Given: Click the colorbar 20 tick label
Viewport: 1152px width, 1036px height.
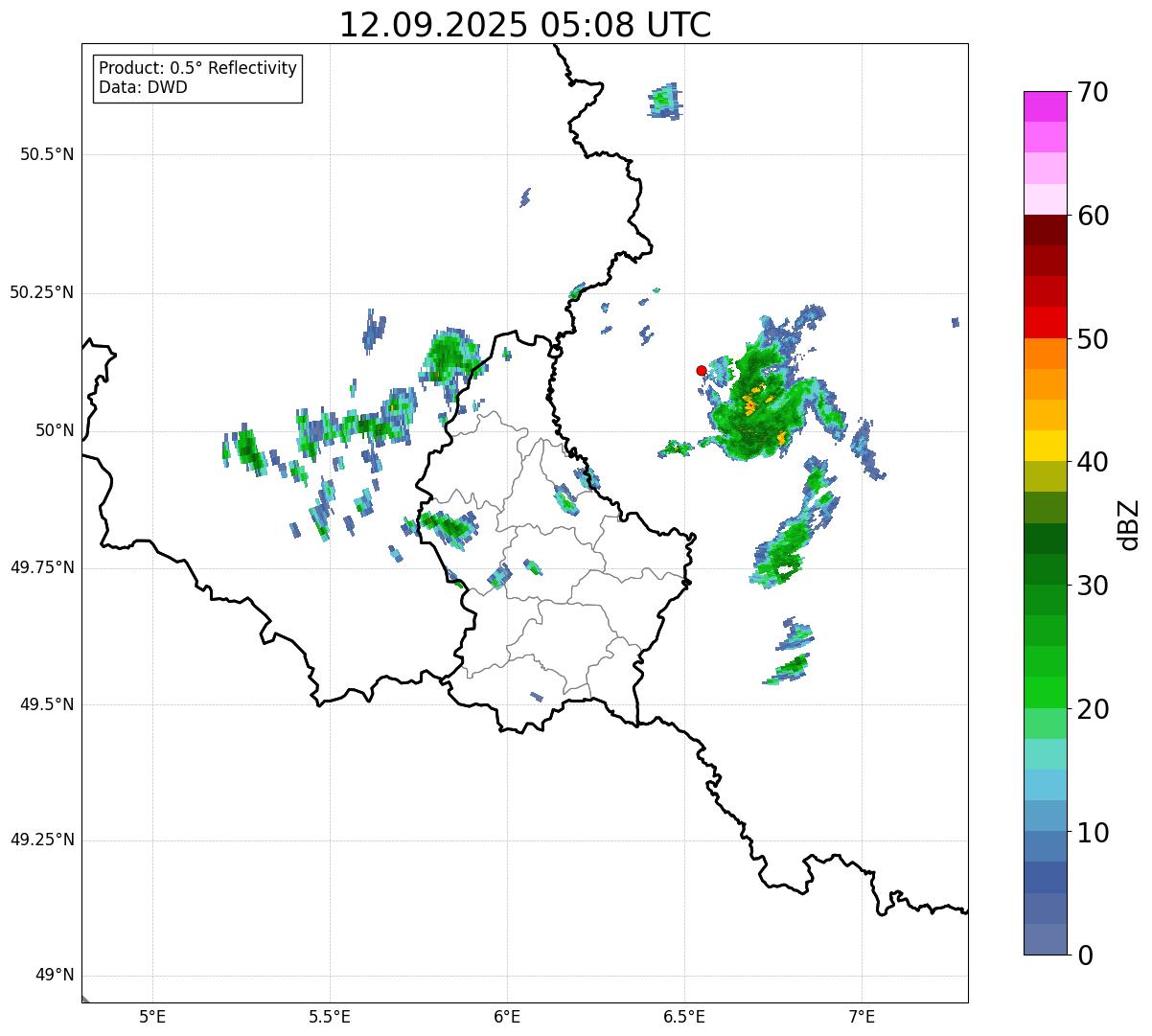Looking at the screenshot, I should click(1093, 709).
